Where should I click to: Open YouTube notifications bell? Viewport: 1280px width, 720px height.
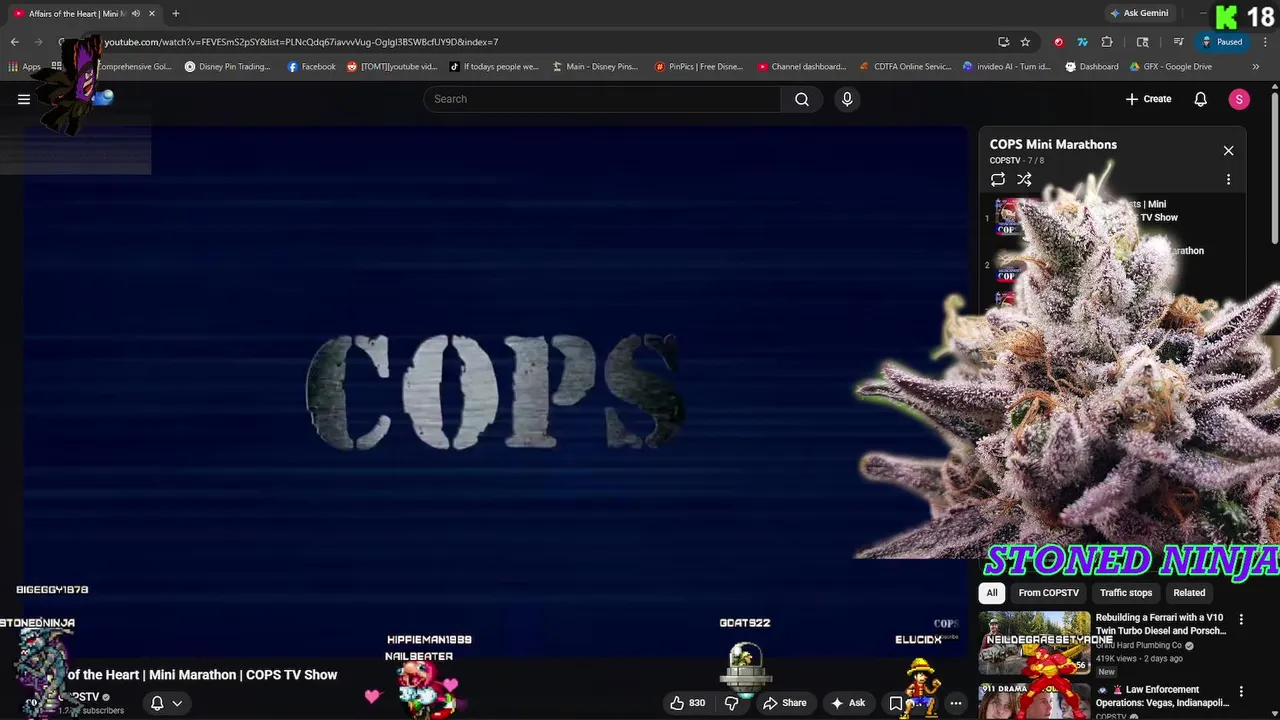(x=1201, y=99)
